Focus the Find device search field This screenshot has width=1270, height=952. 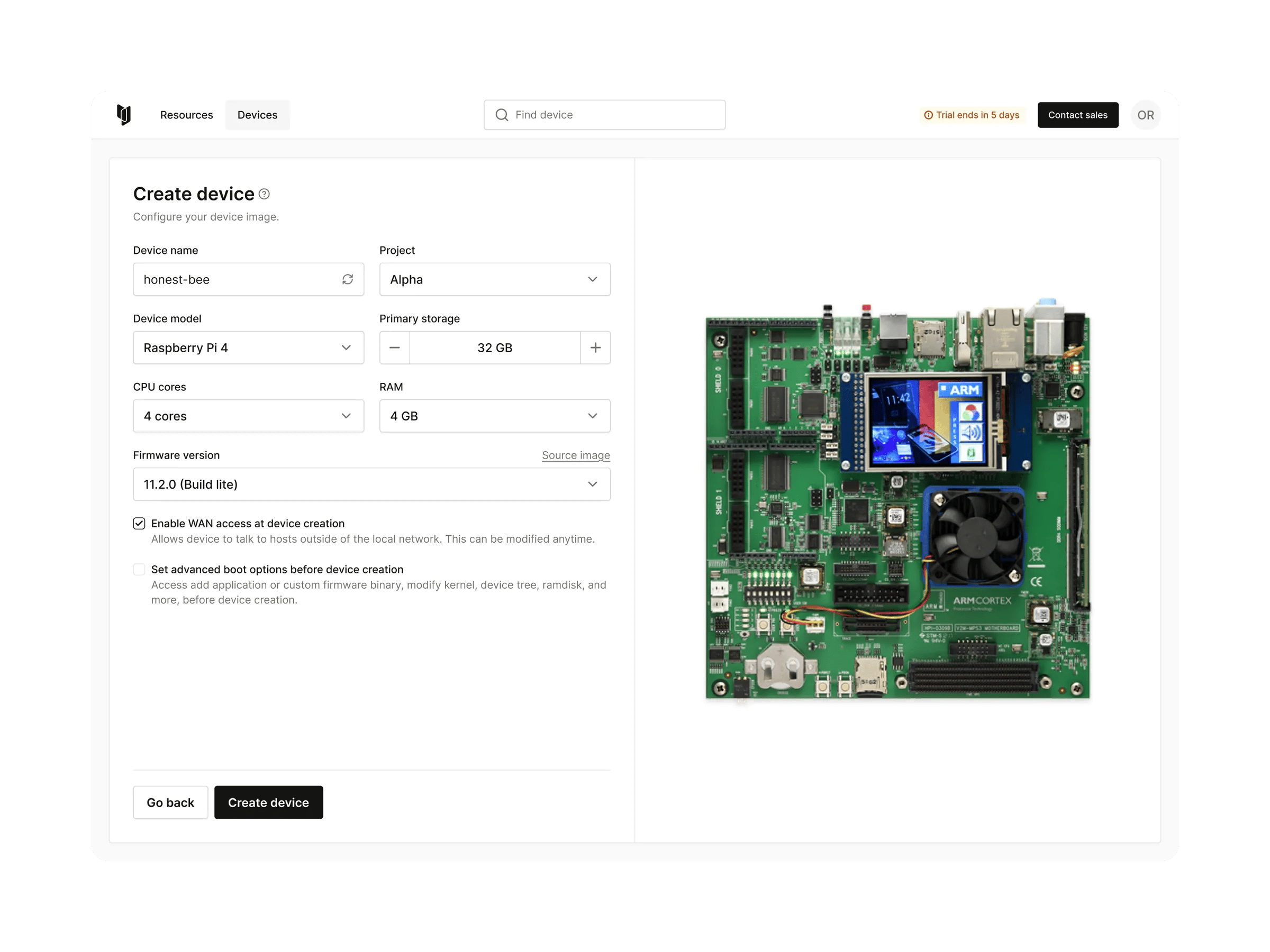tap(604, 115)
